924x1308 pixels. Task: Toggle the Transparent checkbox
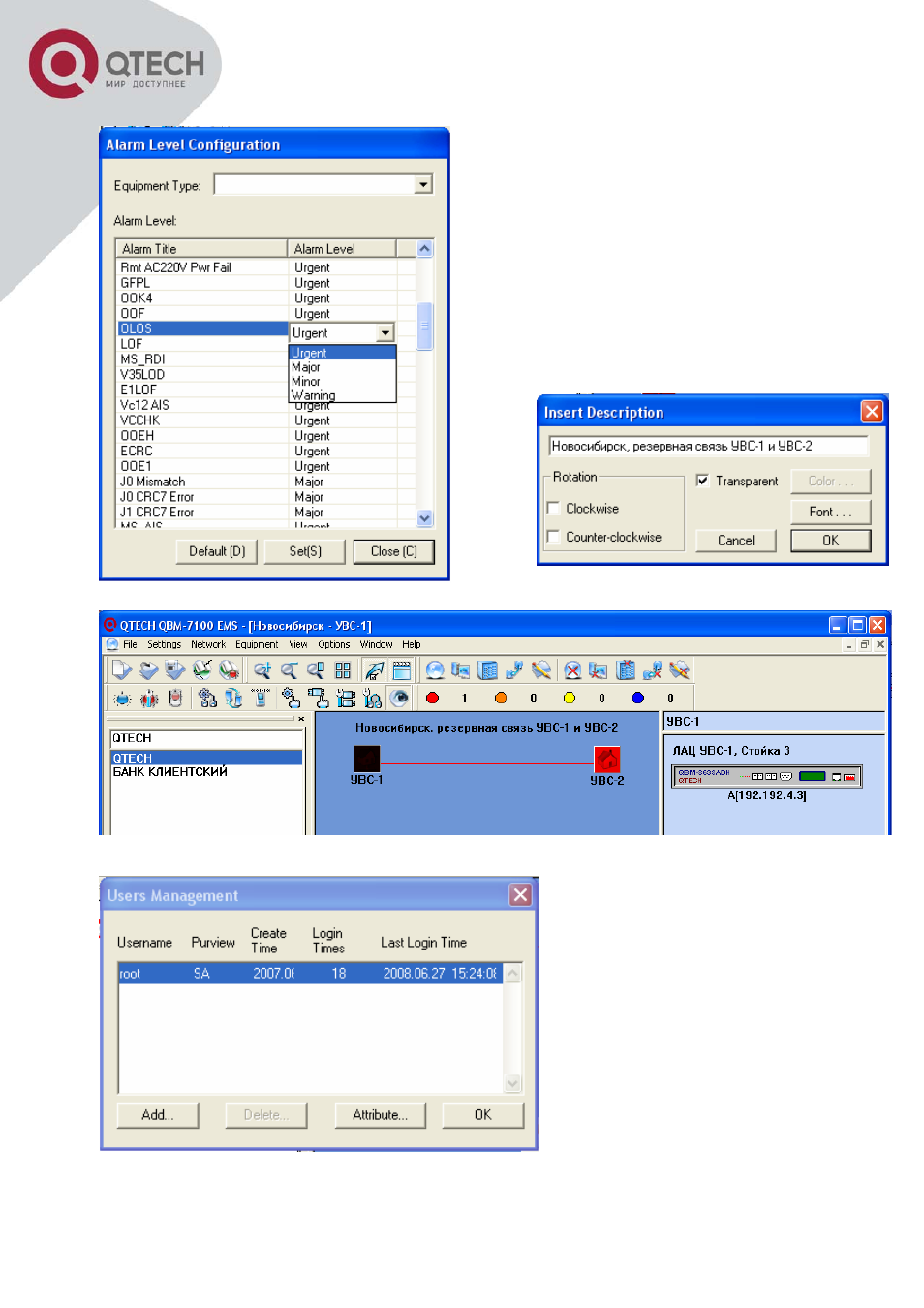tap(703, 481)
